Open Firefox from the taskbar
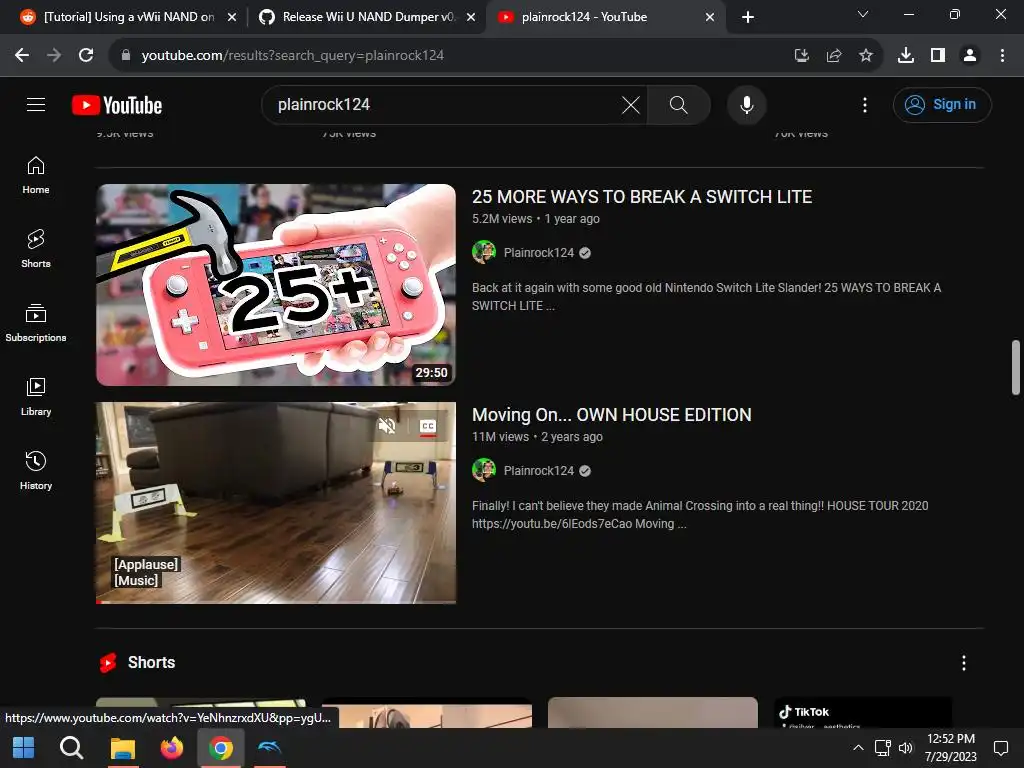Screen dimensions: 1024x768 point(172,748)
